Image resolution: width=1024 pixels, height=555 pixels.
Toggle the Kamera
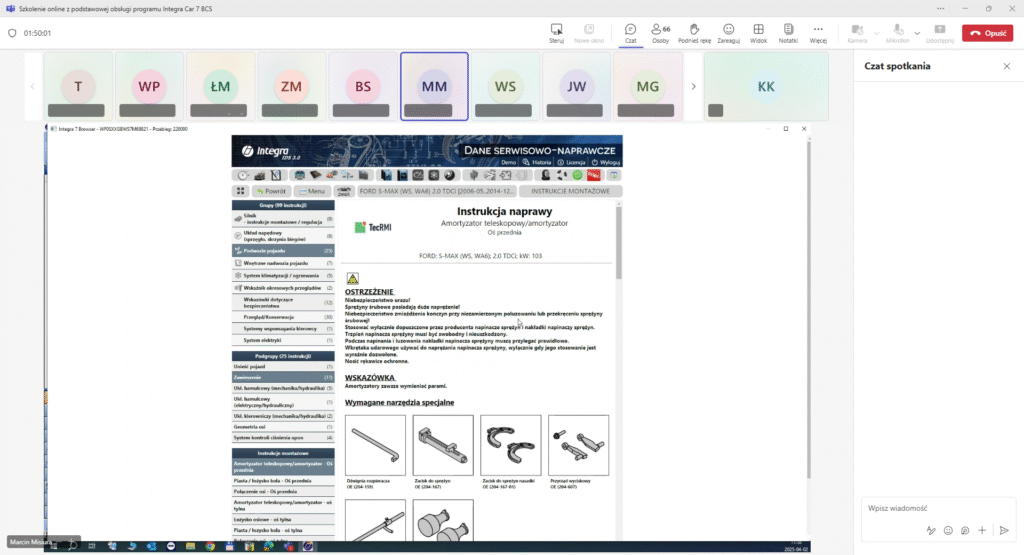pyautogui.click(x=857, y=33)
